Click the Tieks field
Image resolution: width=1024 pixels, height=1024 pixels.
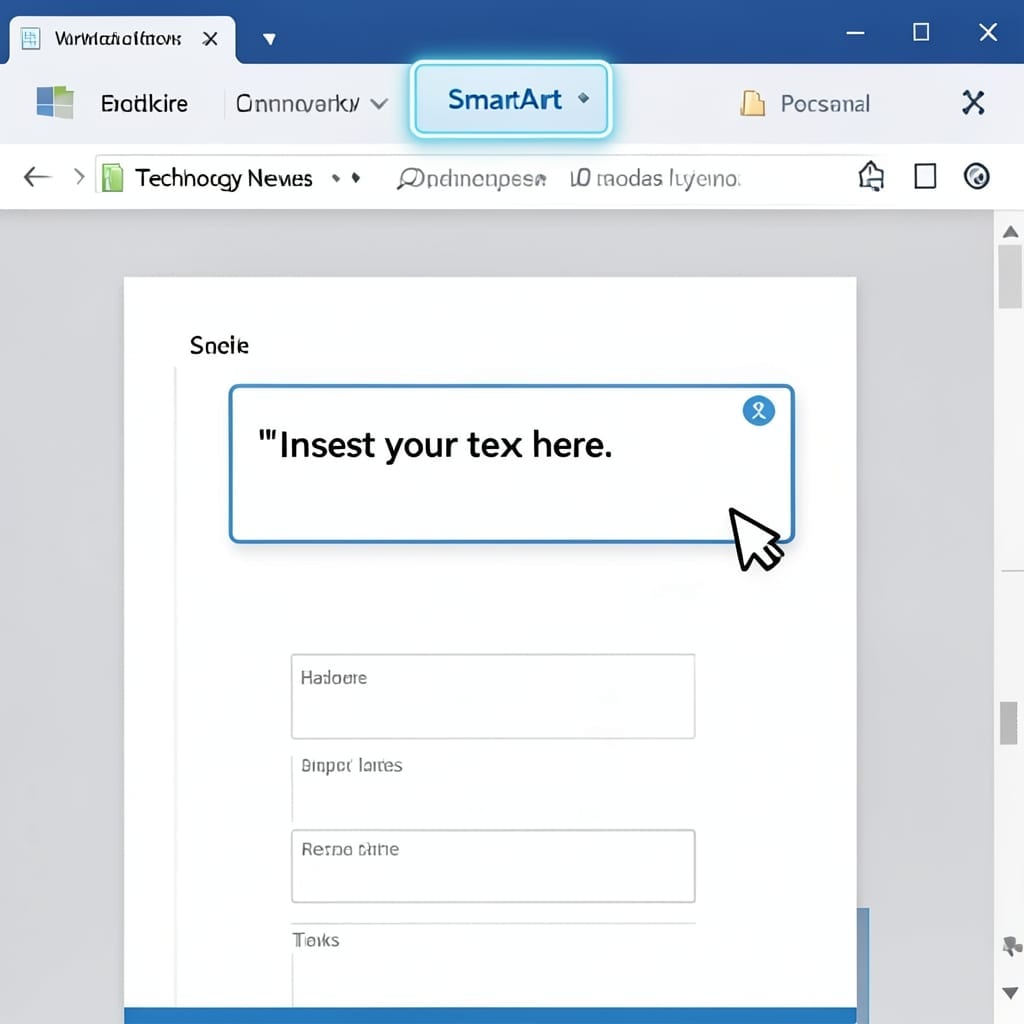pyautogui.click(x=493, y=965)
